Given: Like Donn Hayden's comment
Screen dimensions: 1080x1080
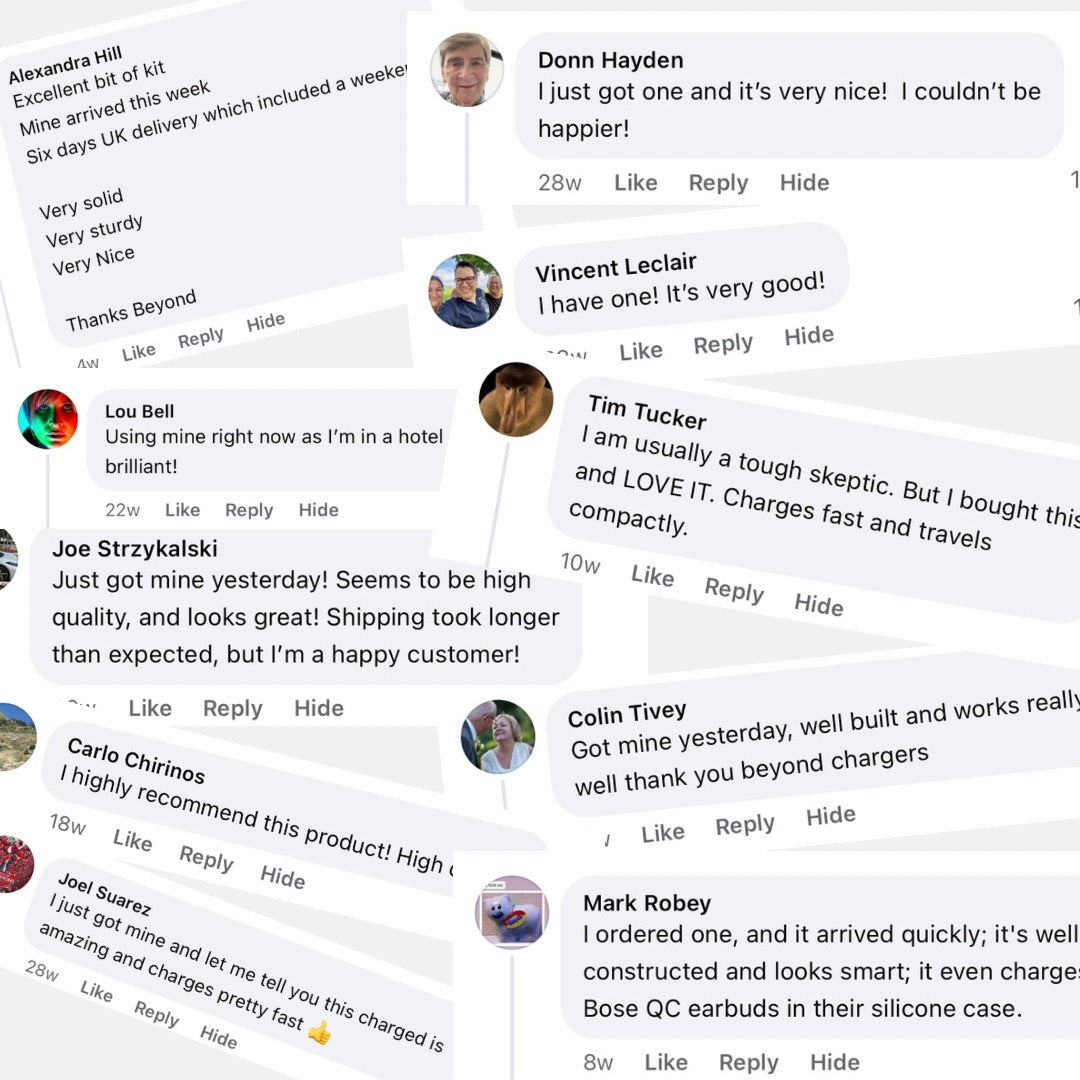Looking at the screenshot, I should 635,183.
